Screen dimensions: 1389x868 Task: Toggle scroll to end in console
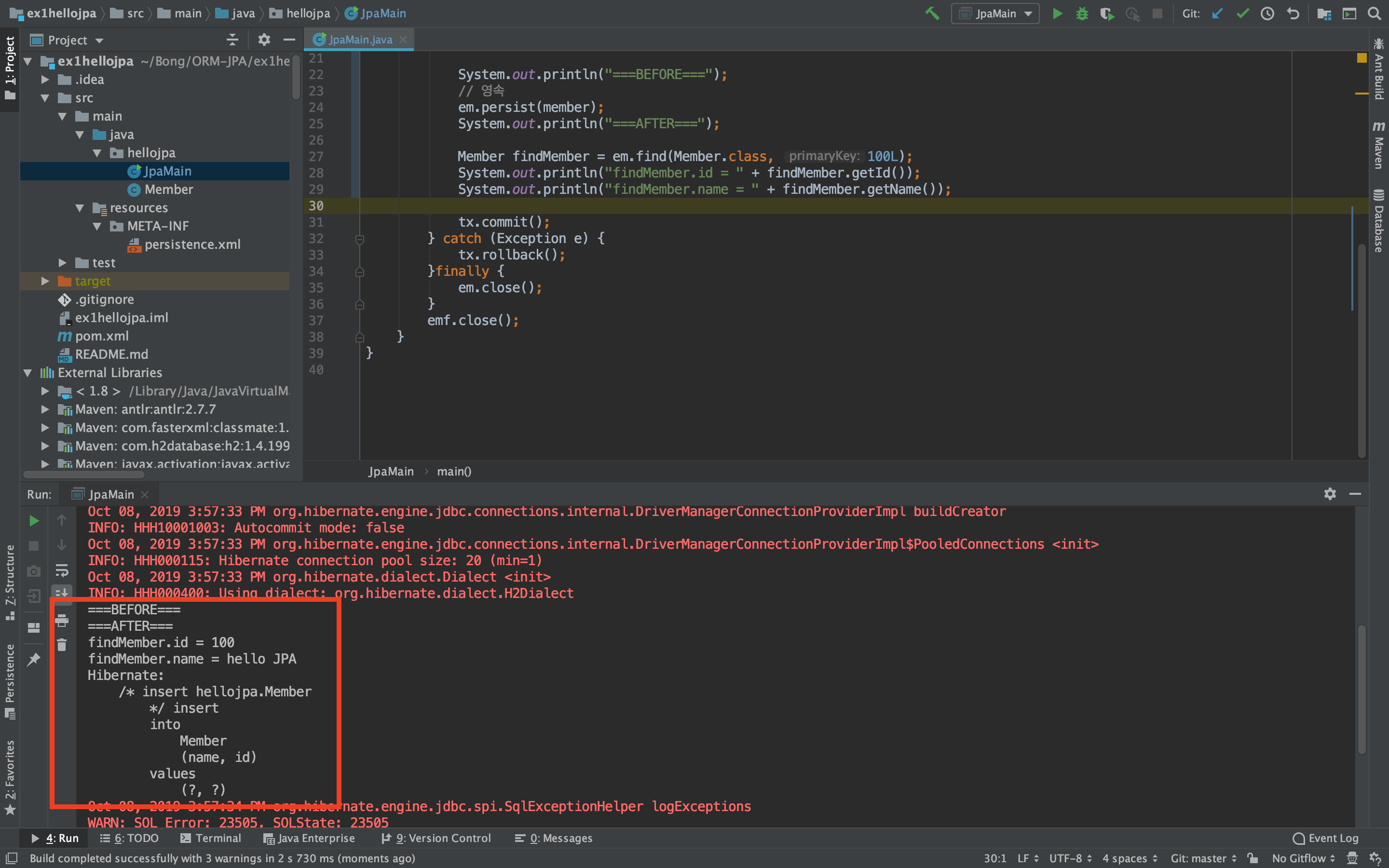click(x=62, y=594)
